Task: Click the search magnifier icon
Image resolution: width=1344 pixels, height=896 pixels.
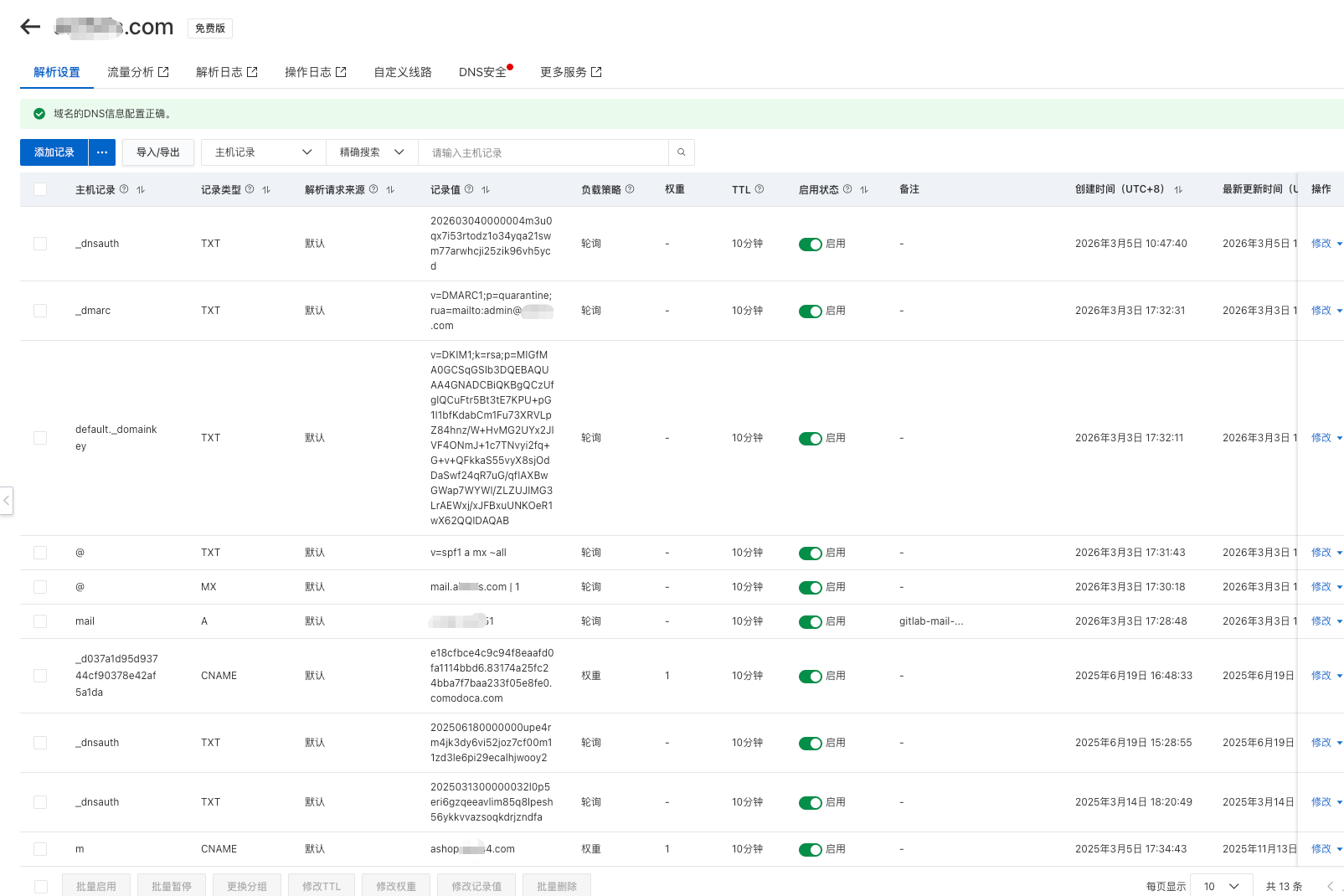Action: coord(682,152)
